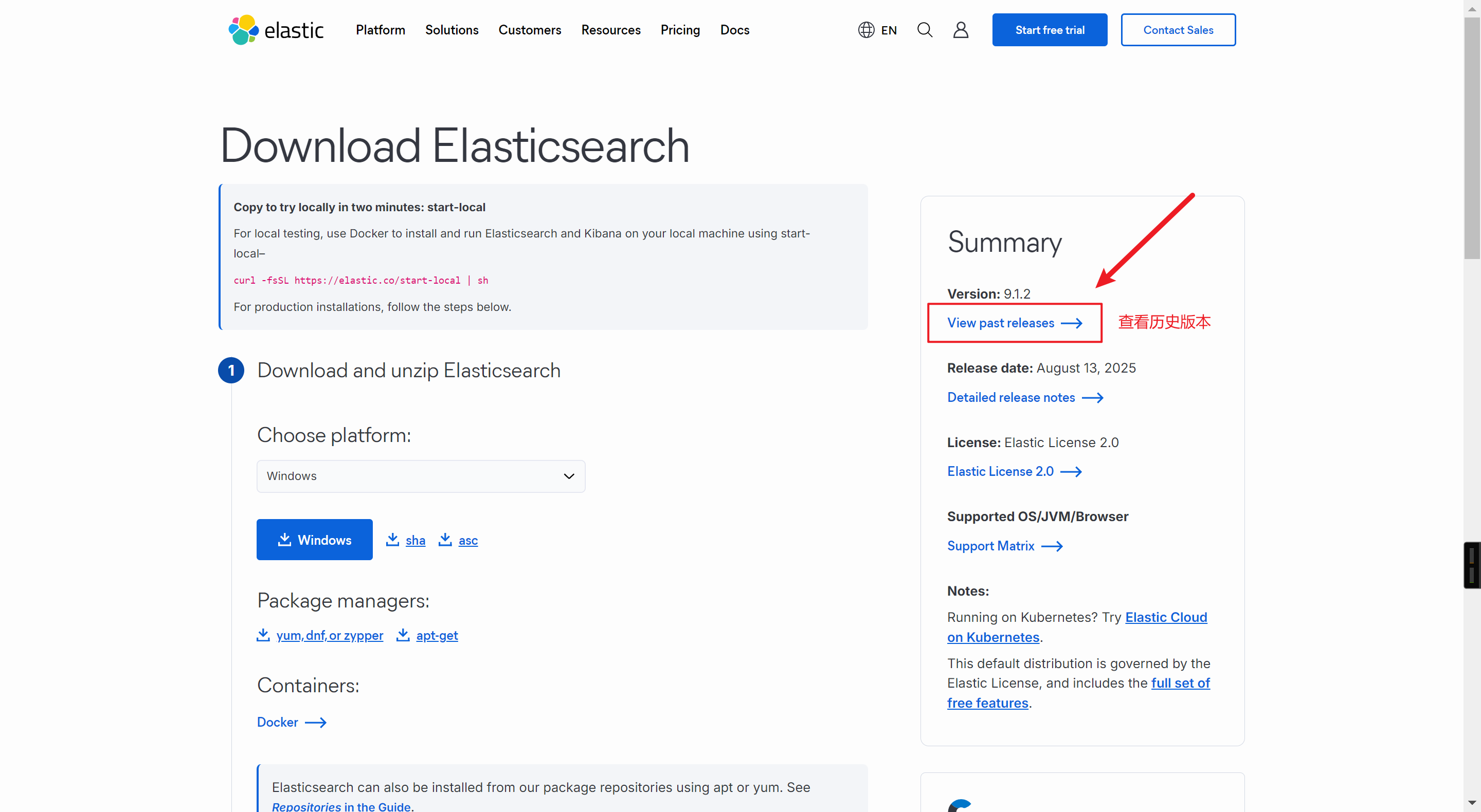The width and height of the screenshot is (1481, 812).
Task: Click download icon beside yum, dnf, or zypper
Action: [263, 635]
